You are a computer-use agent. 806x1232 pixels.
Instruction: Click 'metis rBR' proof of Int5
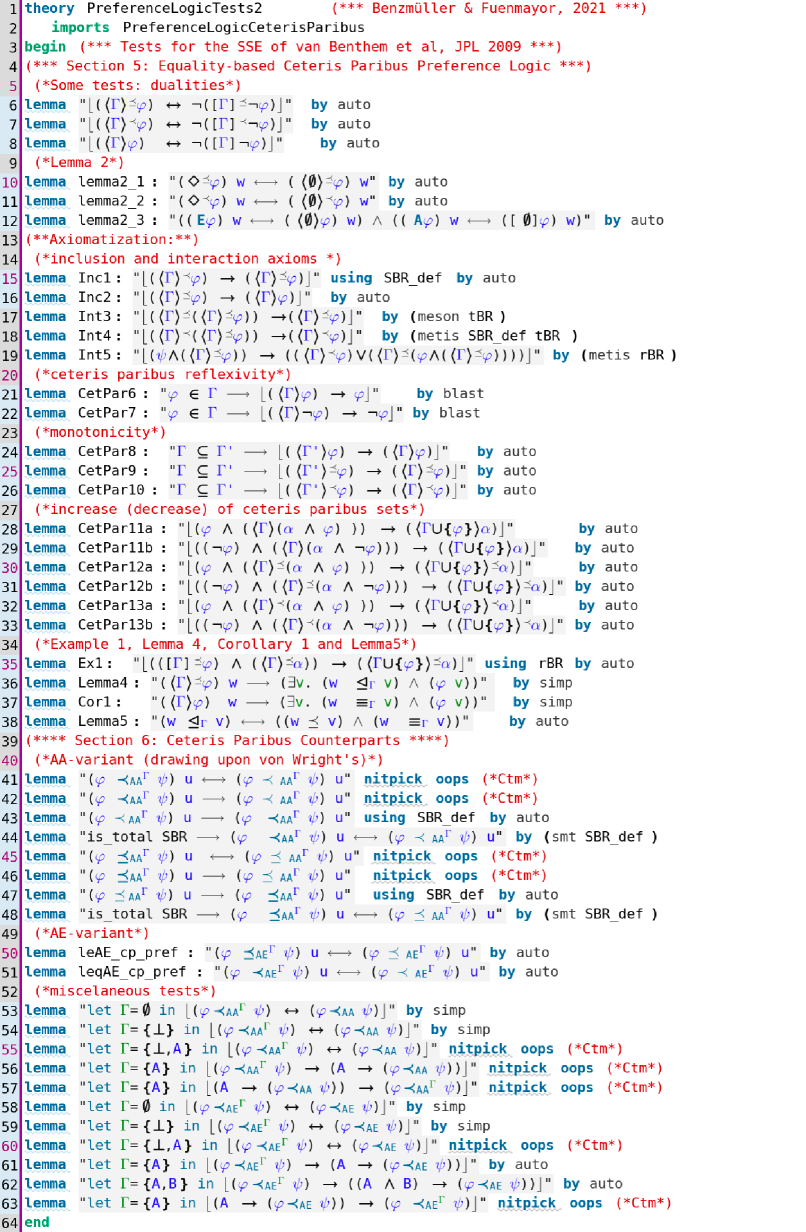point(627,354)
